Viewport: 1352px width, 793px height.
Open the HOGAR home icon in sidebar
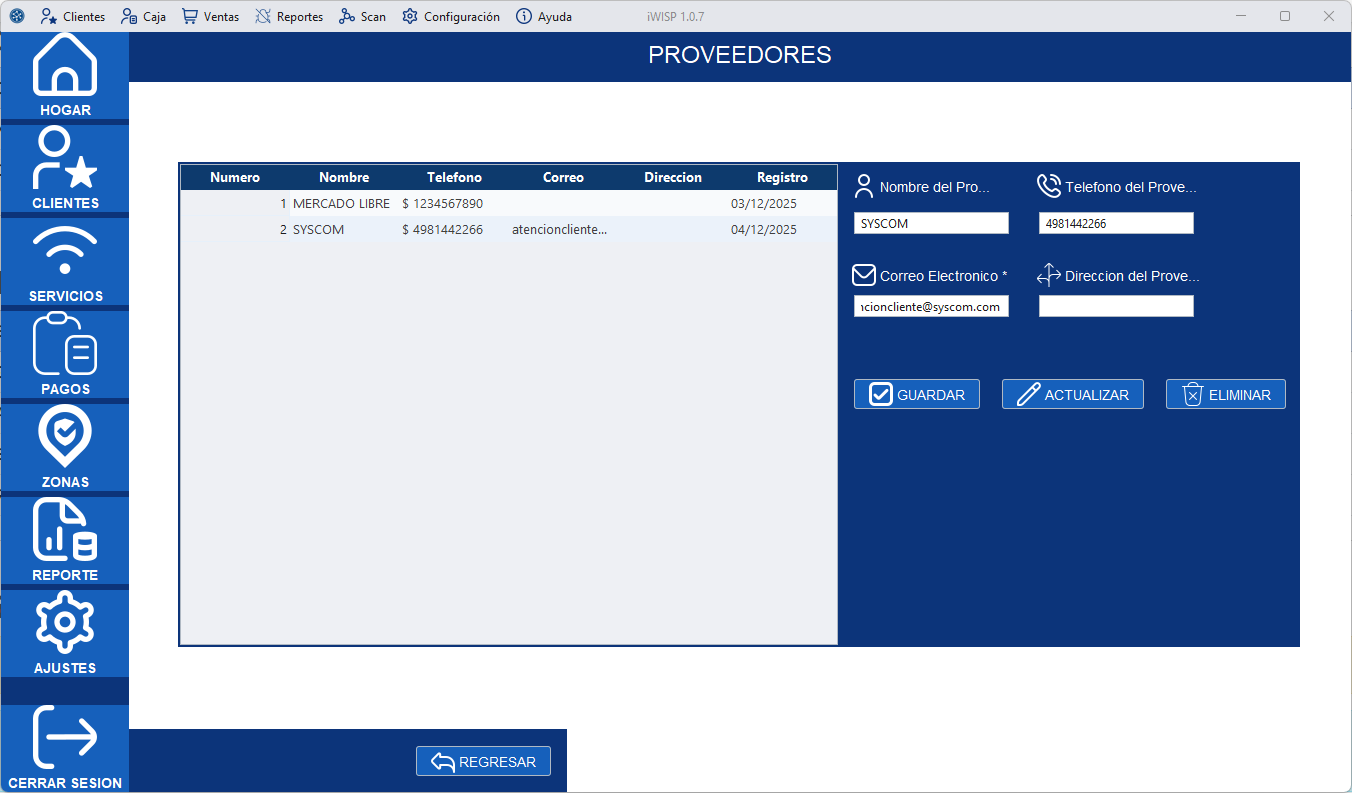click(x=64, y=65)
